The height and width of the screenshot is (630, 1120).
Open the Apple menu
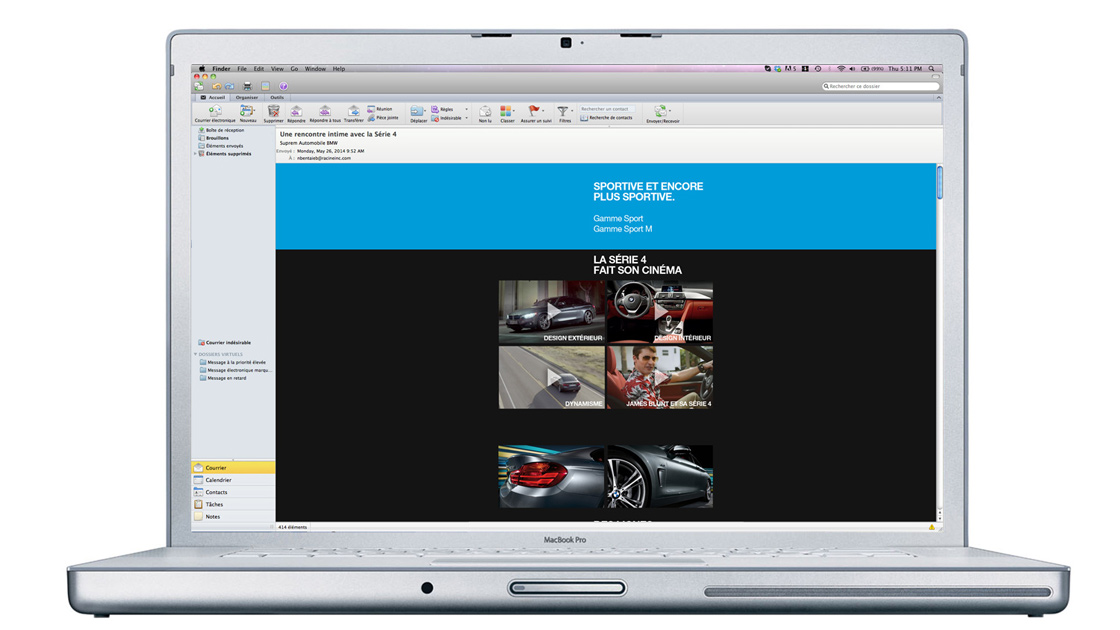click(202, 69)
